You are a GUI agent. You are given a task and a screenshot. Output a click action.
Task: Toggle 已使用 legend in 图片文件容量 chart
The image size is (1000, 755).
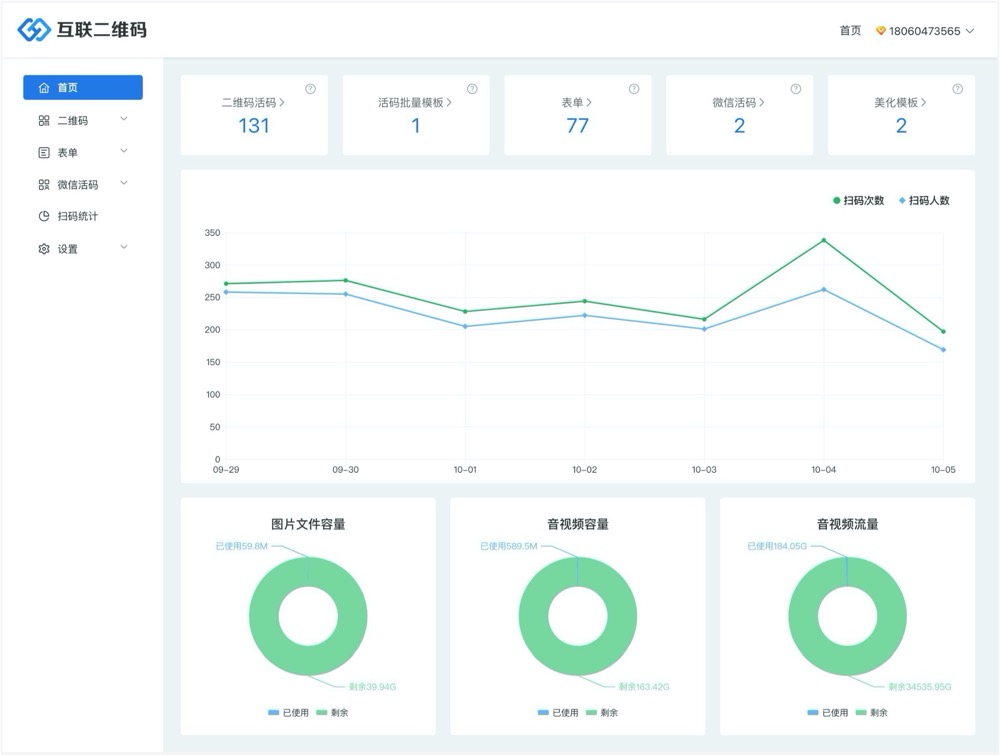tap(288, 713)
